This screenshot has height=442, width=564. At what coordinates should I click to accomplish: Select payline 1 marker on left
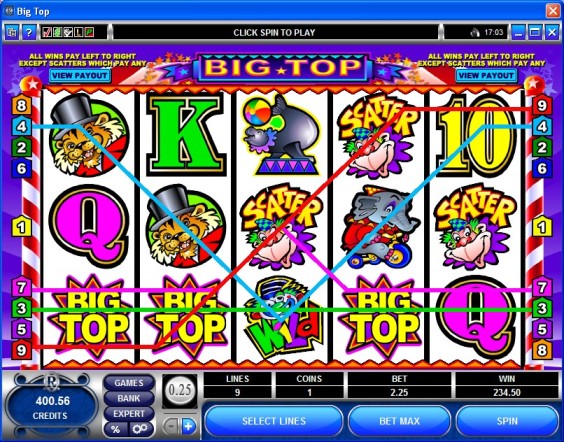(21, 227)
